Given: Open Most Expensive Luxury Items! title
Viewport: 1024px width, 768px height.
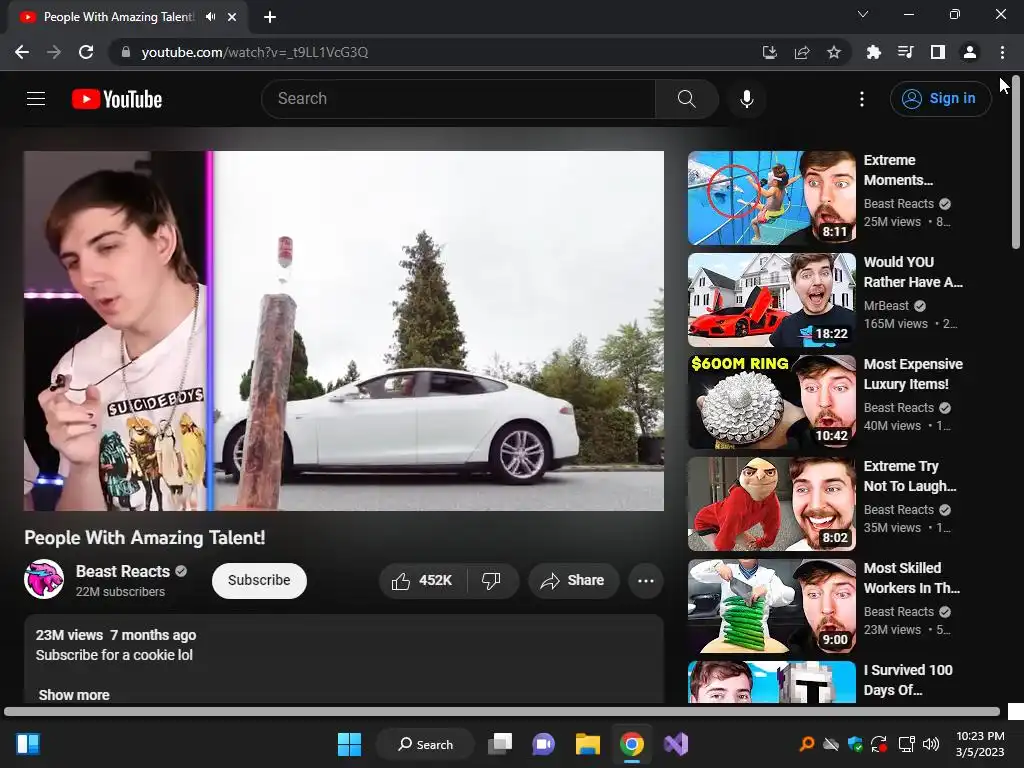Looking at the screenshot, I should click(x=913, y=374).
